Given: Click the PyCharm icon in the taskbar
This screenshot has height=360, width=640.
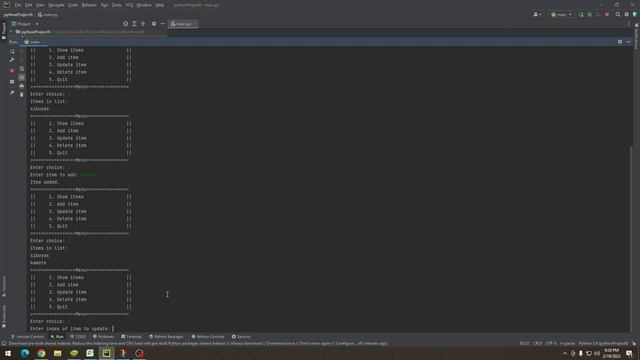Looking at the screenshot, I should [107, 353].
